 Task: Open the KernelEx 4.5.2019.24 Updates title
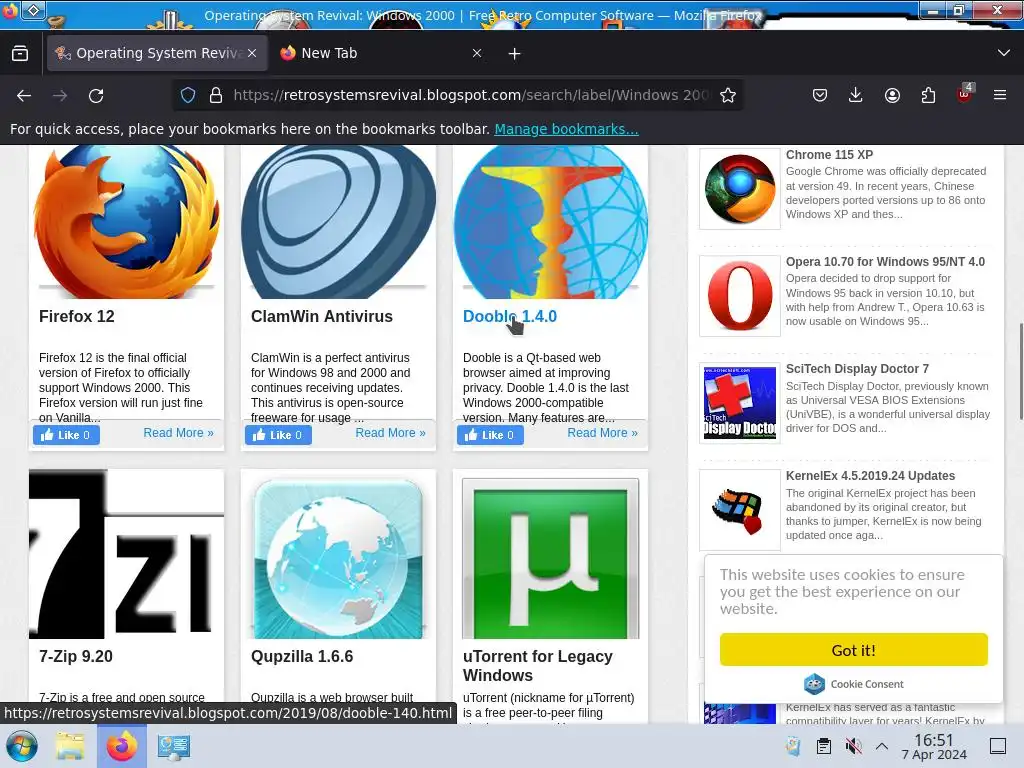pos(871,476)
